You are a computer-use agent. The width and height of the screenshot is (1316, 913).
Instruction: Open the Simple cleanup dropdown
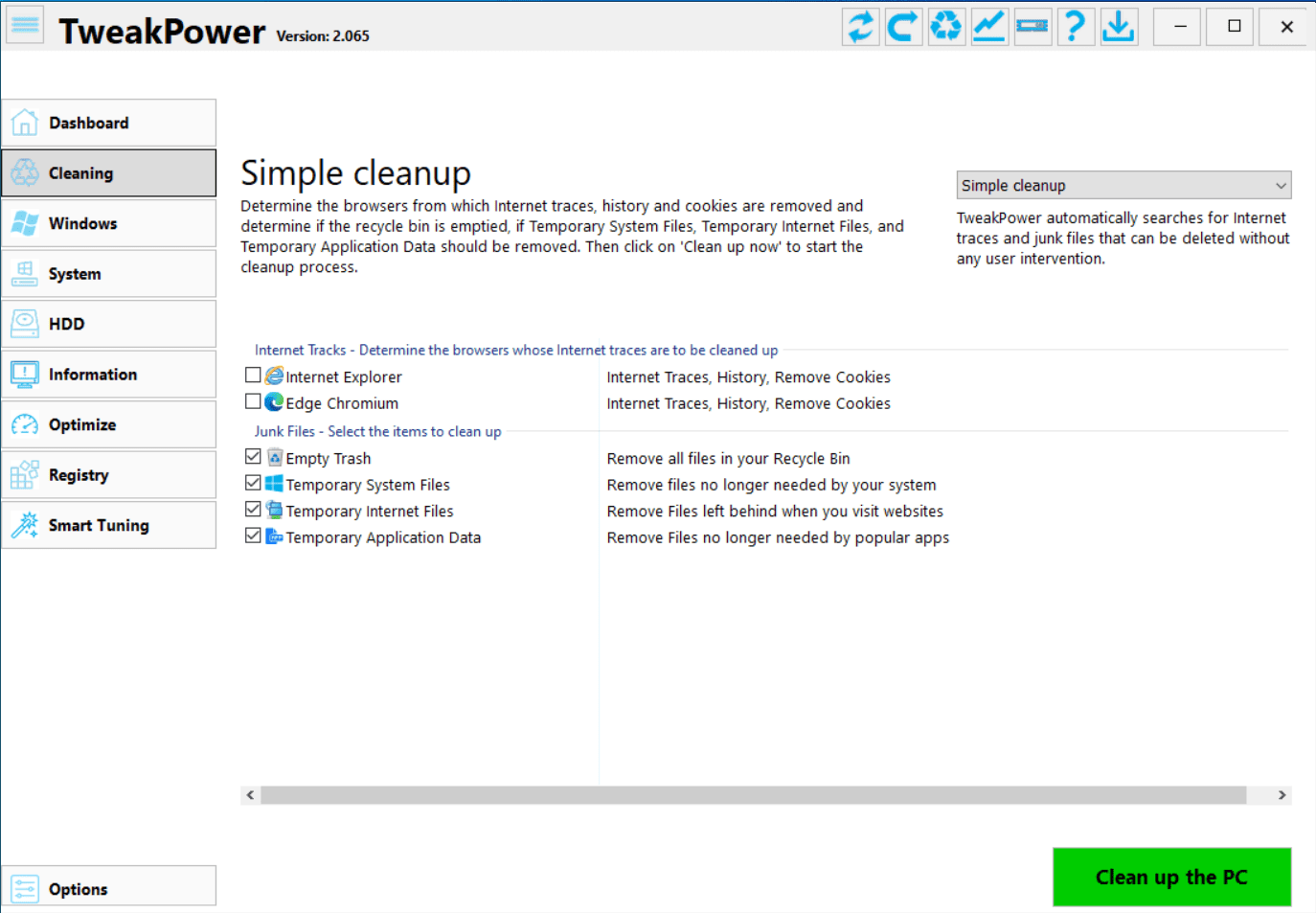[x=1123, y=185]
